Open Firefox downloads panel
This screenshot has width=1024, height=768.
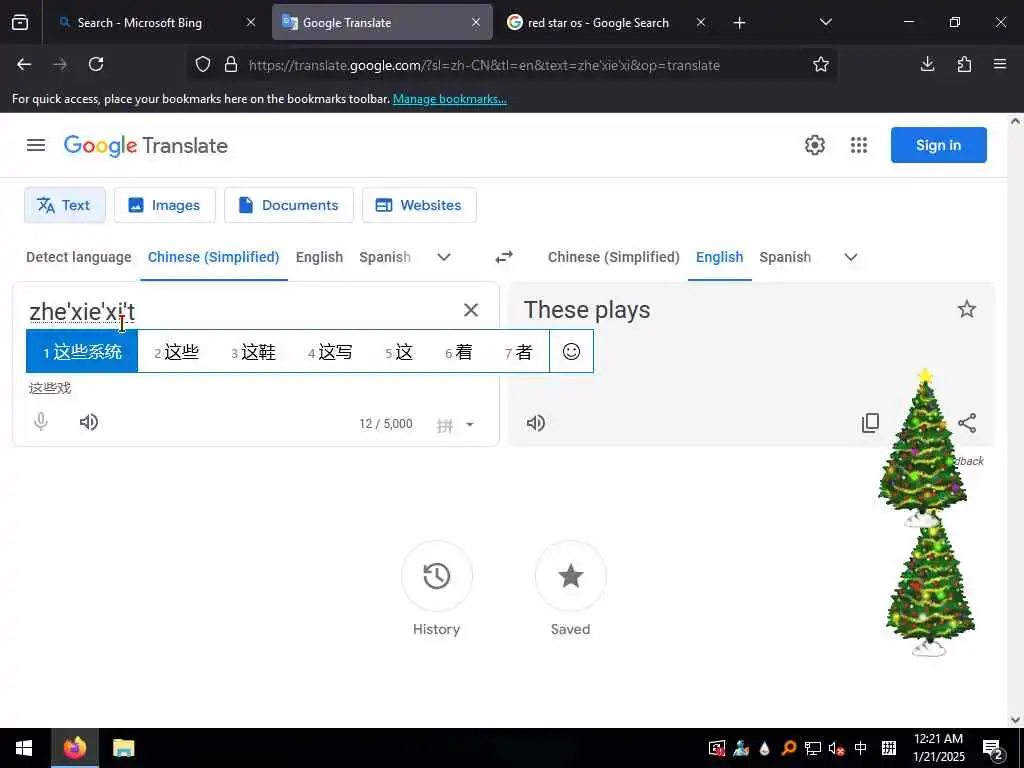point(927,64)
